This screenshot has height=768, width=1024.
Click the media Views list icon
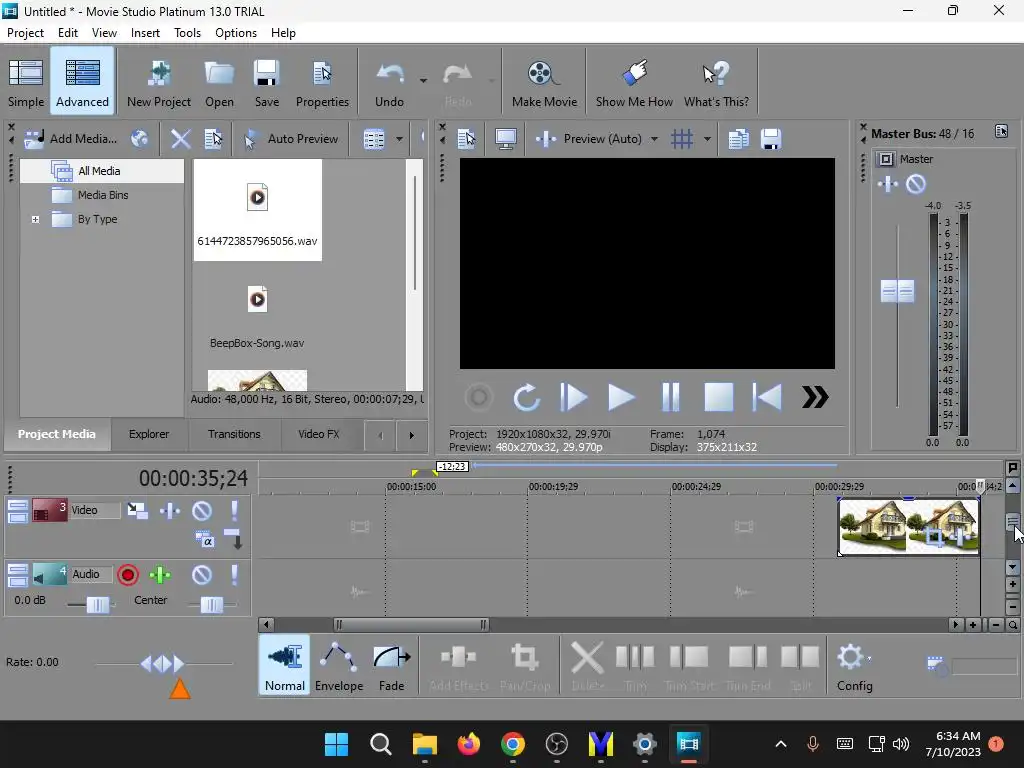click(374, 138)
